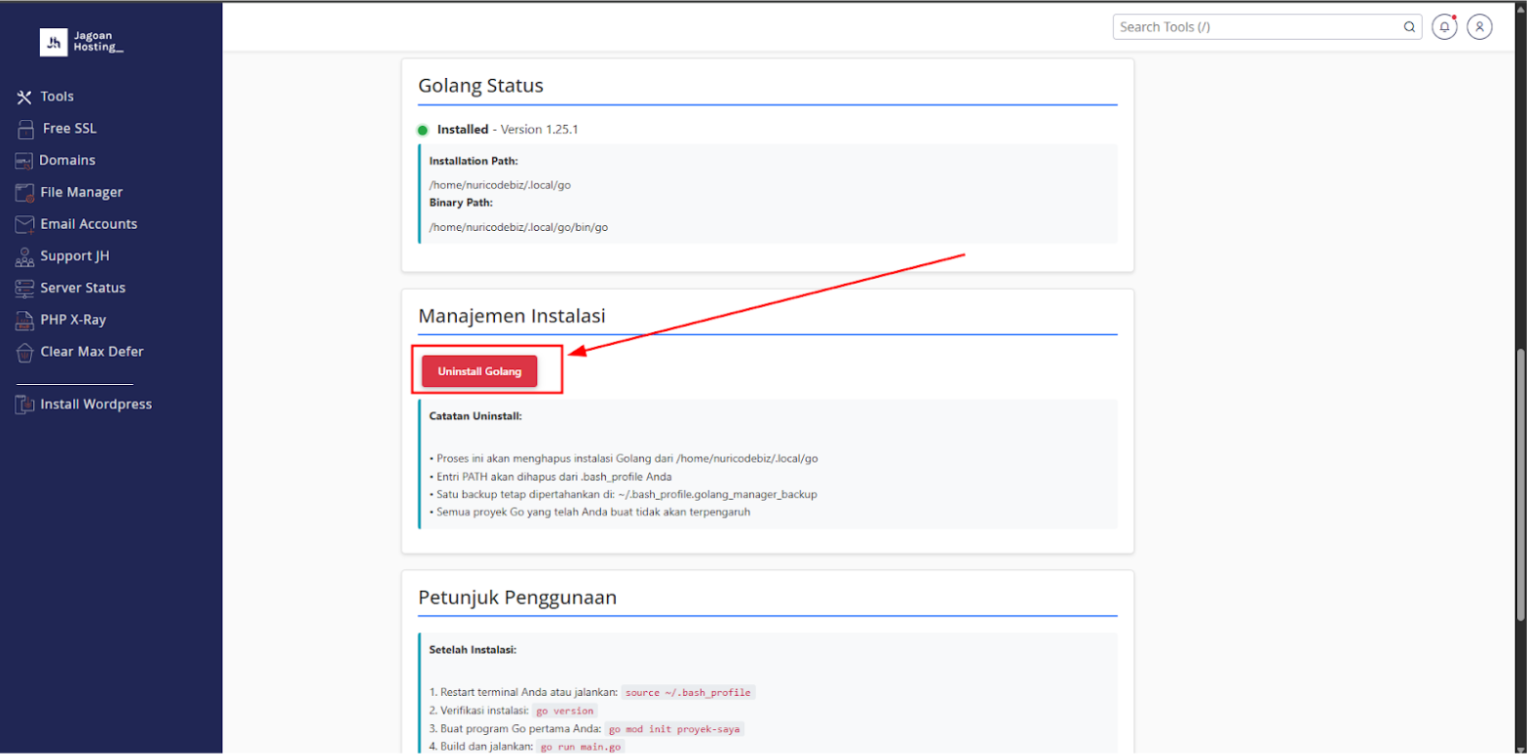
Task: Click the search magnifier icon
Action: (1409, 27)
